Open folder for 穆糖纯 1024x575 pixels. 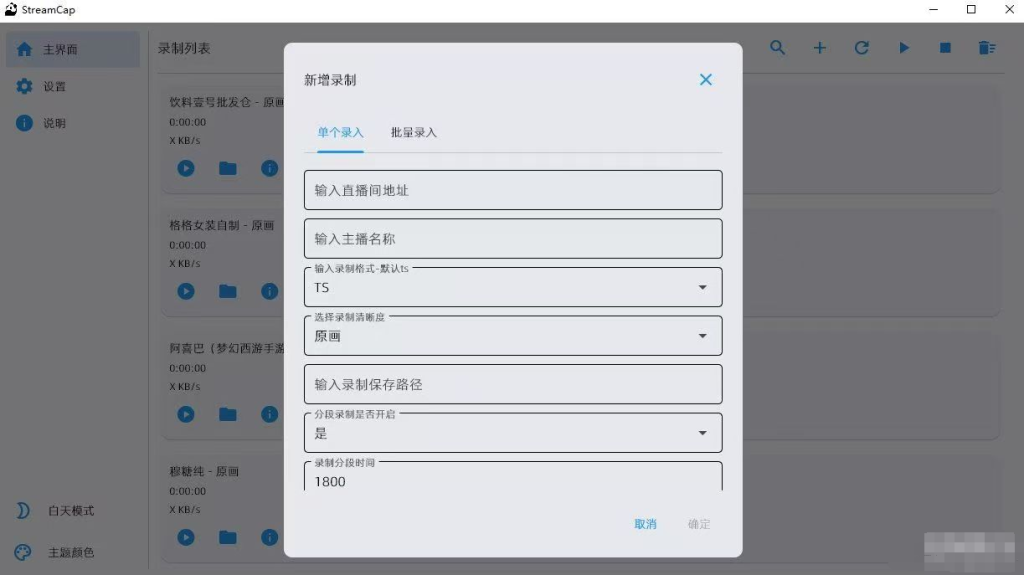(x=227, y=537)
